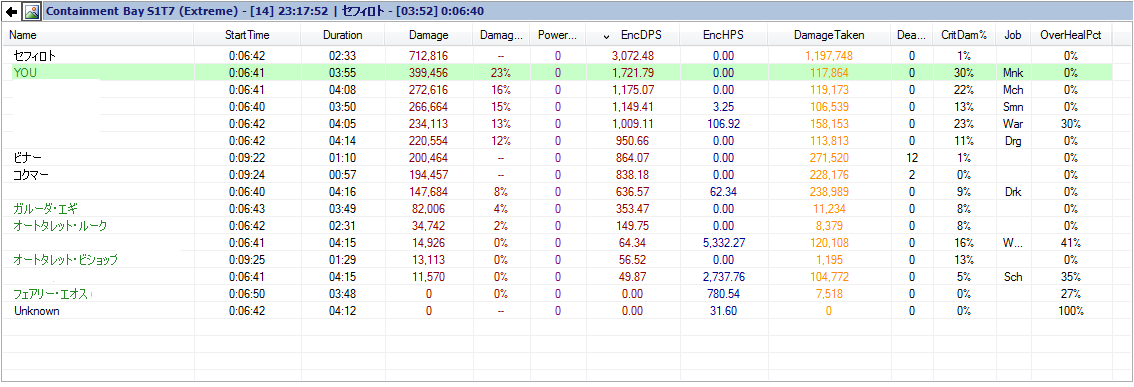Sort by the truncated Damag... percent column header

(500, 35)
